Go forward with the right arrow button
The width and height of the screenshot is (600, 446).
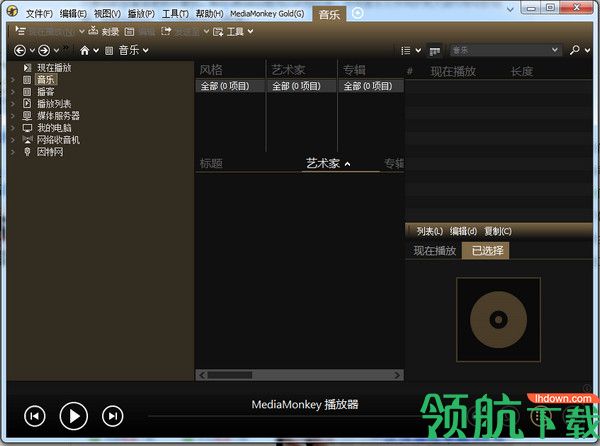click(x=44, y=50)
